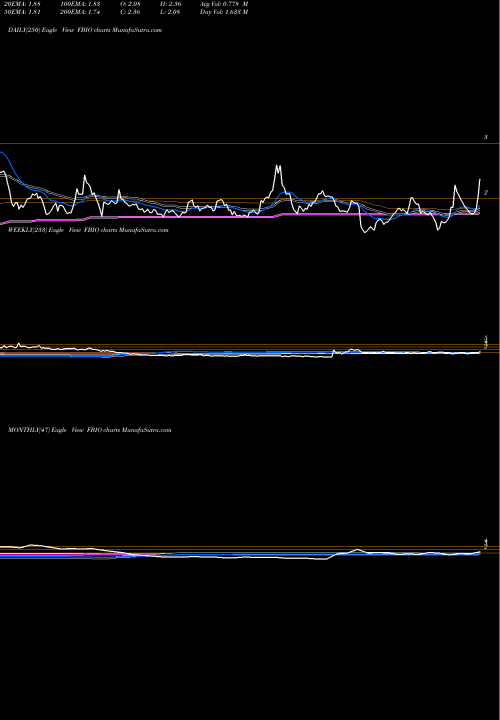Click the Avg Vol reading
500x720 pixels.
pos(224,4)
